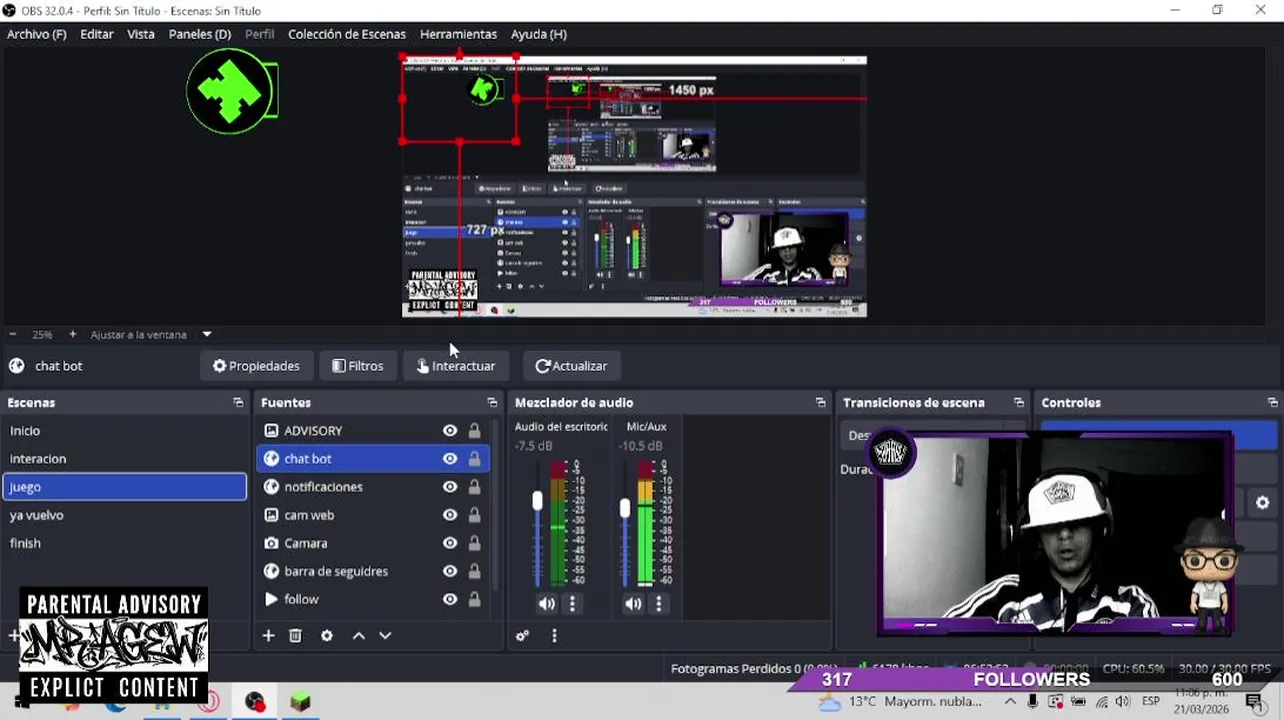Screen dimensions: 1284x720
Task: Open the Ayuda (H) menu
Action: 539,34
